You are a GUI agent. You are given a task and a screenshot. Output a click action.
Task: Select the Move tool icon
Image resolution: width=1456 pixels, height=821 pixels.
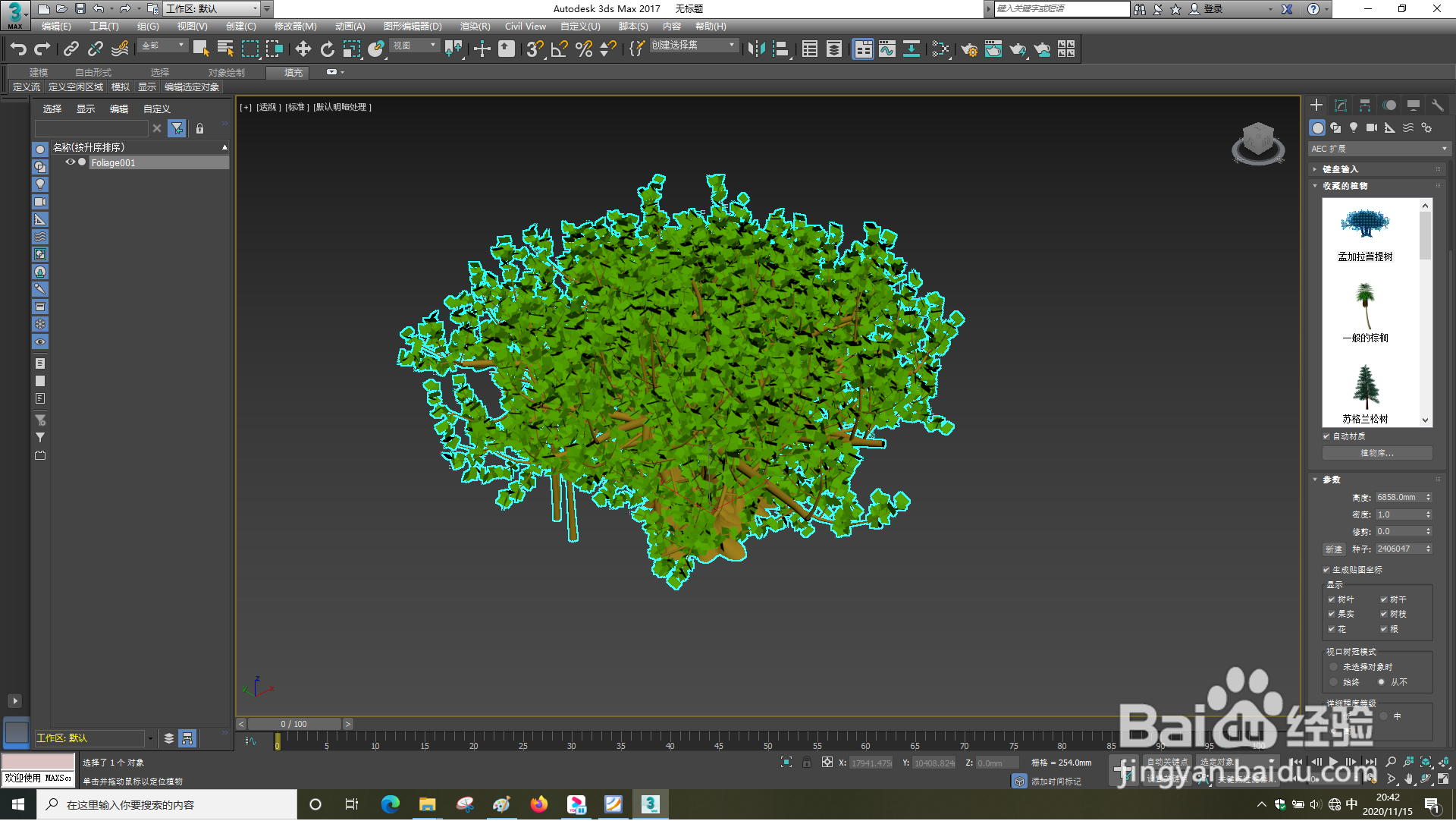[x=303, y=49]
